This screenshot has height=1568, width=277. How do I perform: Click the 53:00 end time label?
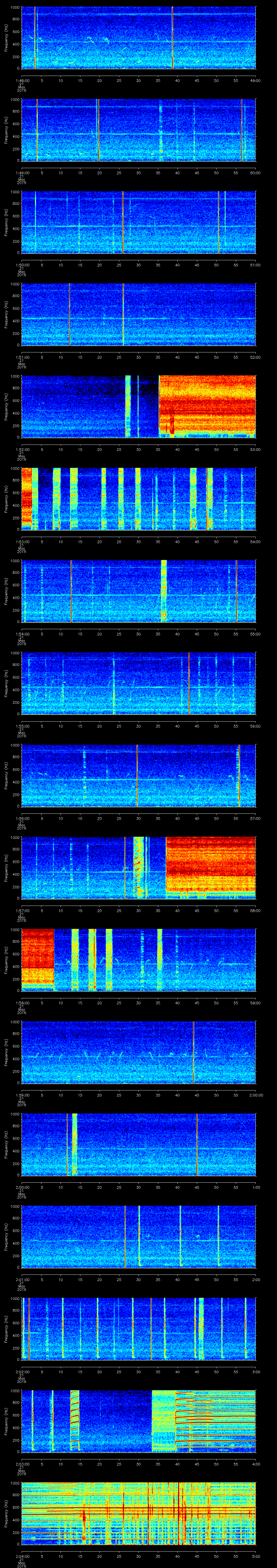click(x=256, y=449)
